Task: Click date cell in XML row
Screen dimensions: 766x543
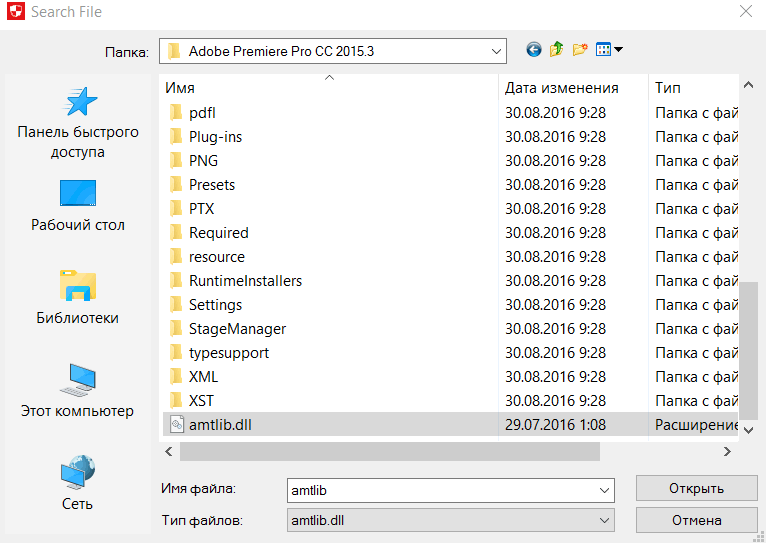Action: (555, 376)
